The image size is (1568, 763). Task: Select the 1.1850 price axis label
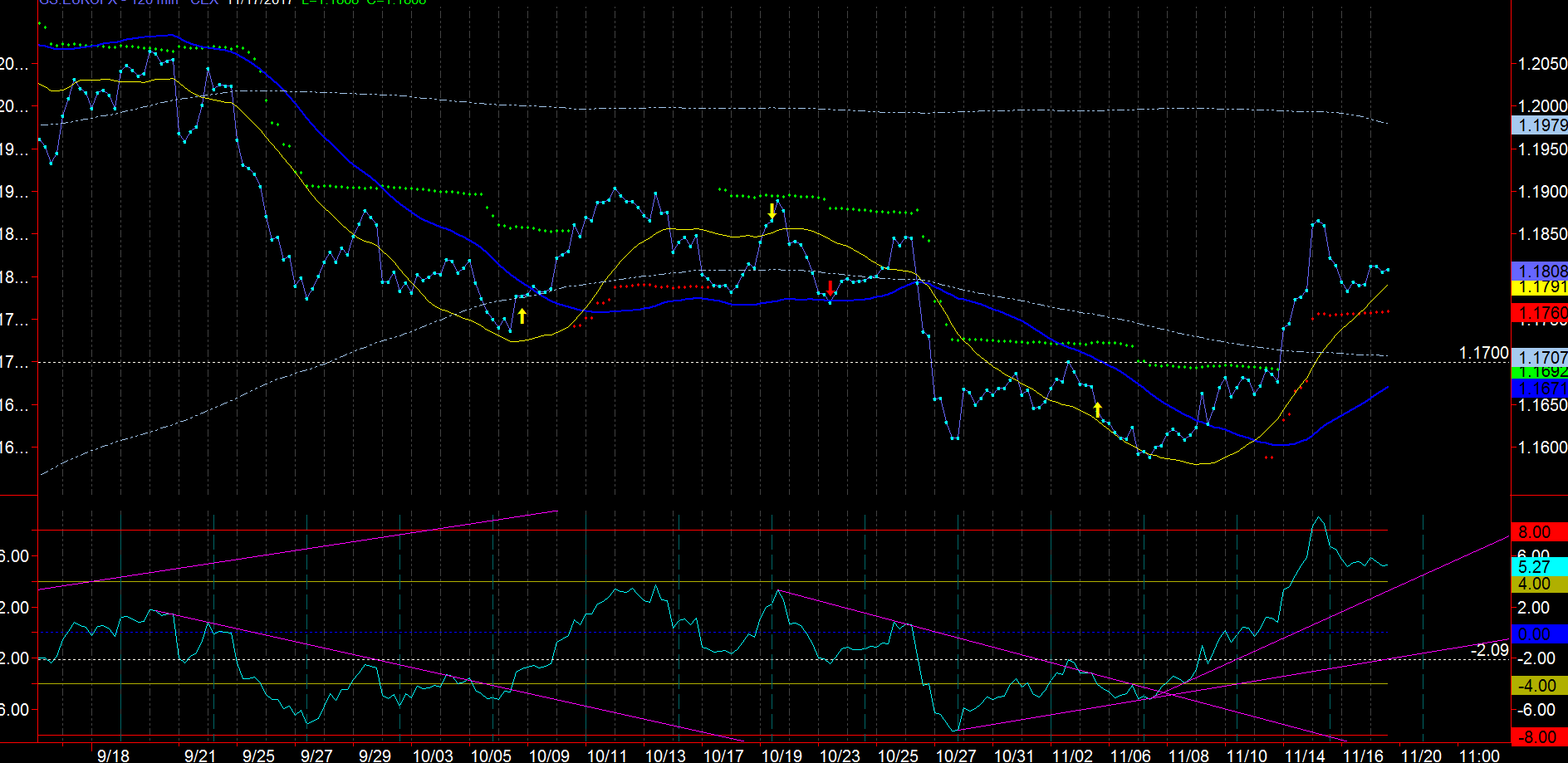(x=1542, y=234)
